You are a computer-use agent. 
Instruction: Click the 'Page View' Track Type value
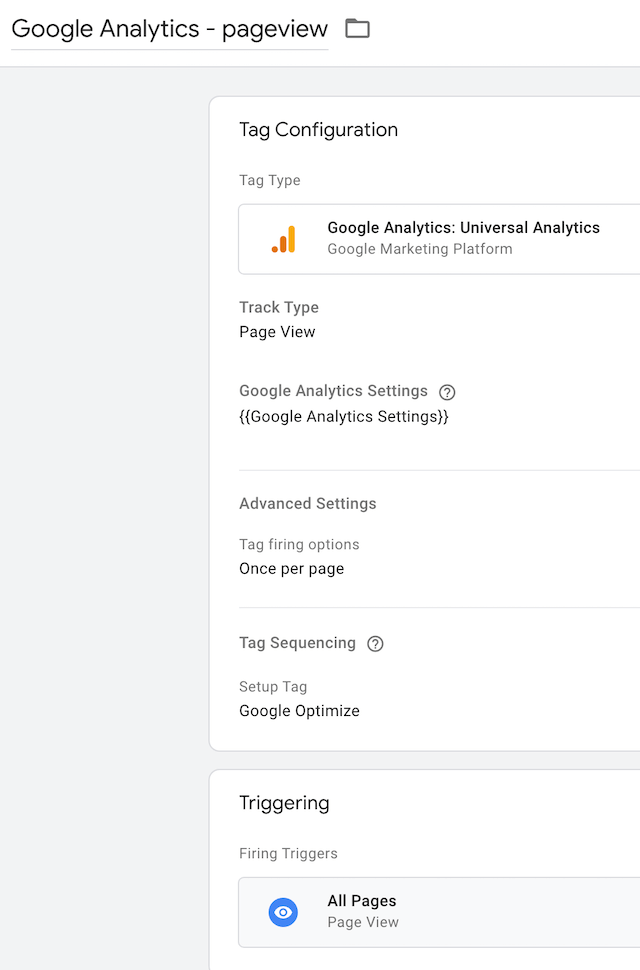tap(277, 332)
